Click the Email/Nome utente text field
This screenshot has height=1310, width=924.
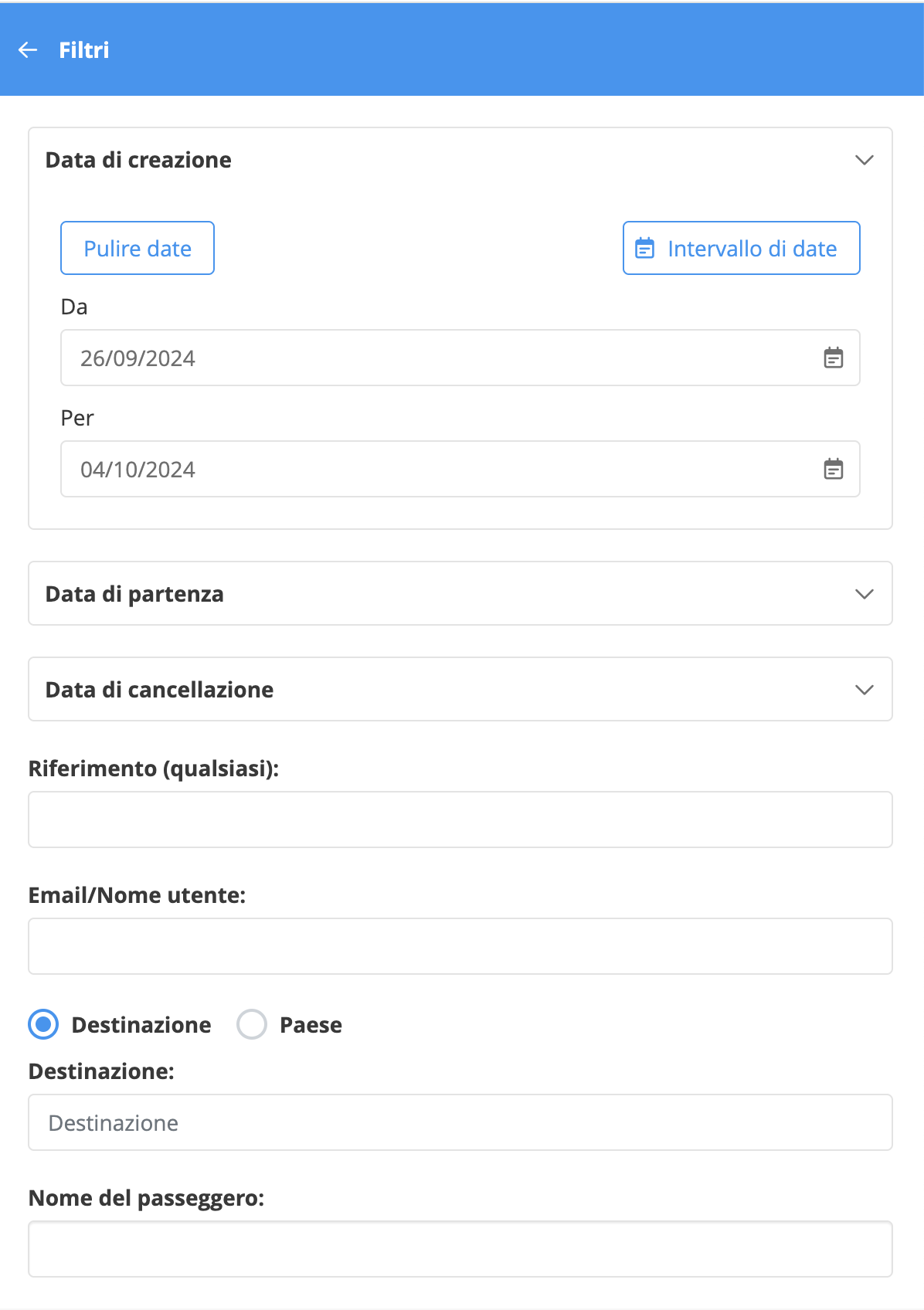(460, 946)
